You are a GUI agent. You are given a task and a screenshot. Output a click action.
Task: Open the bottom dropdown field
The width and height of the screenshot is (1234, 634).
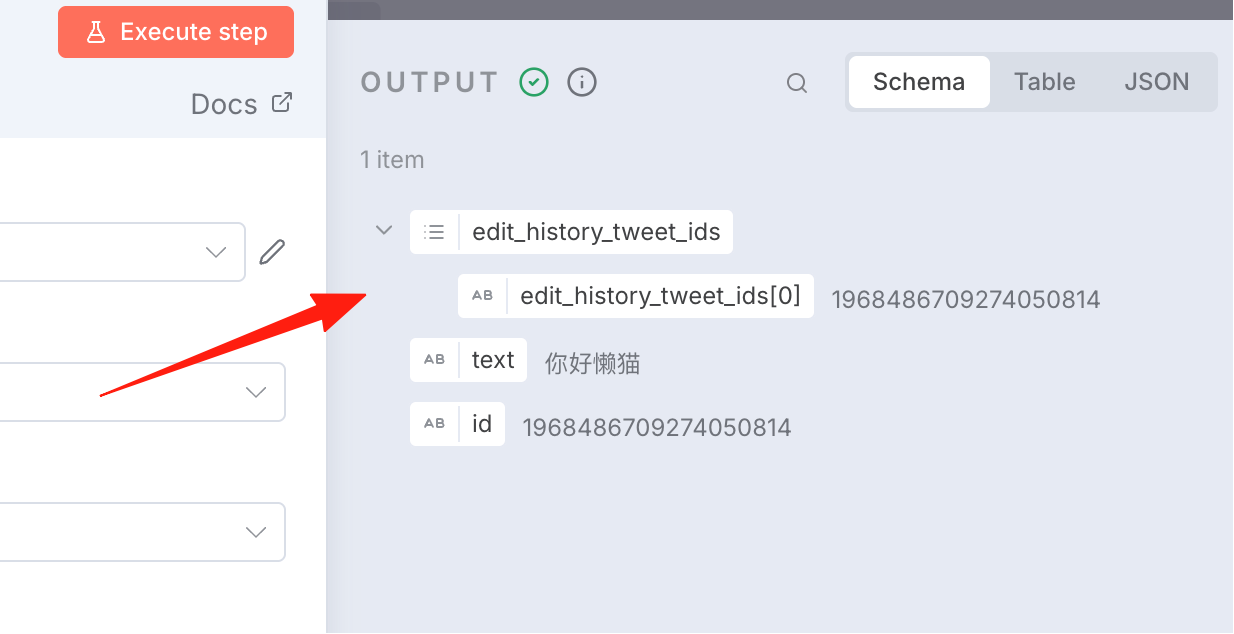click(x=143, y=532)
